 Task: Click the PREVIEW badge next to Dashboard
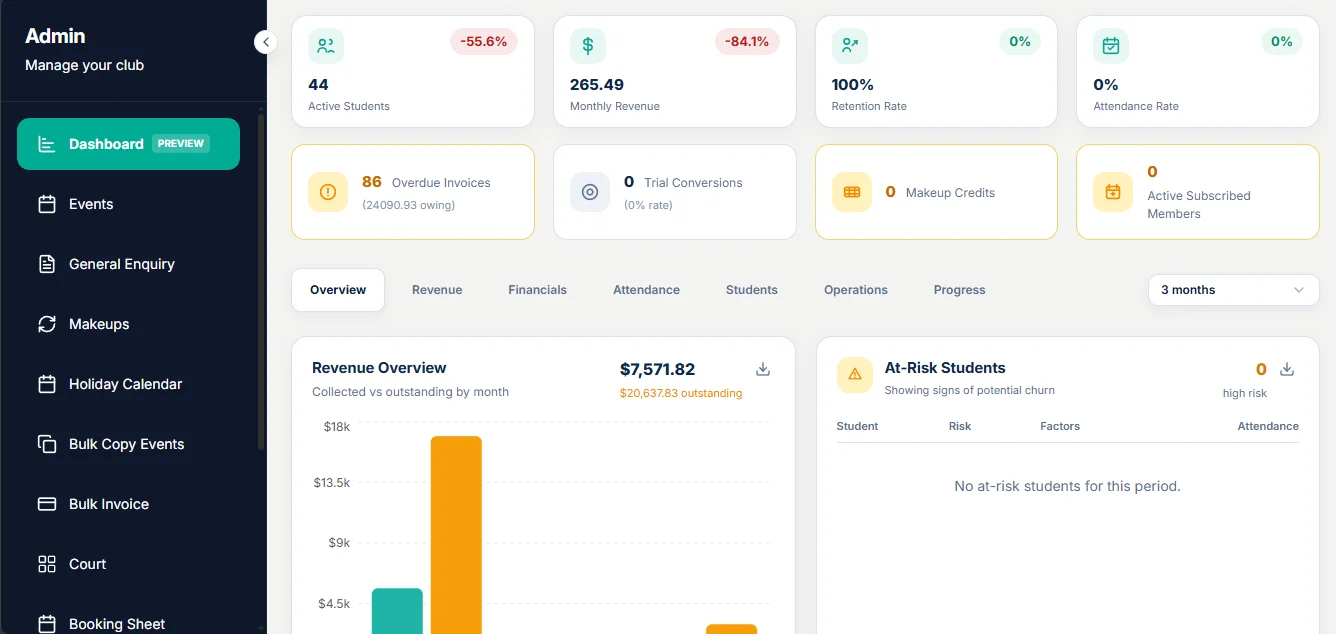coord(181,144)
